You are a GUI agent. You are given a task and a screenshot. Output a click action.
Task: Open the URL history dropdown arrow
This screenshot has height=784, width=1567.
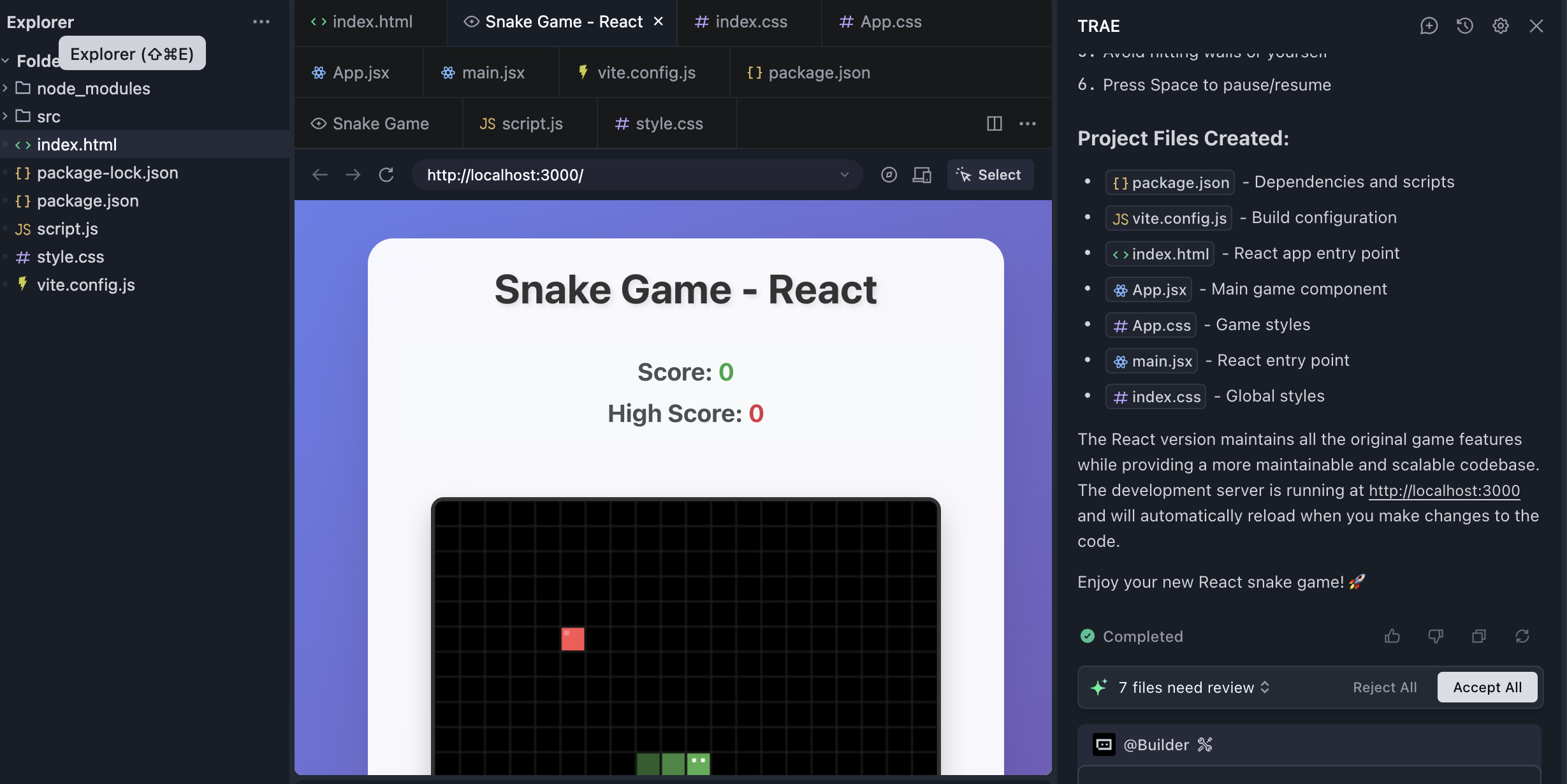845,175
